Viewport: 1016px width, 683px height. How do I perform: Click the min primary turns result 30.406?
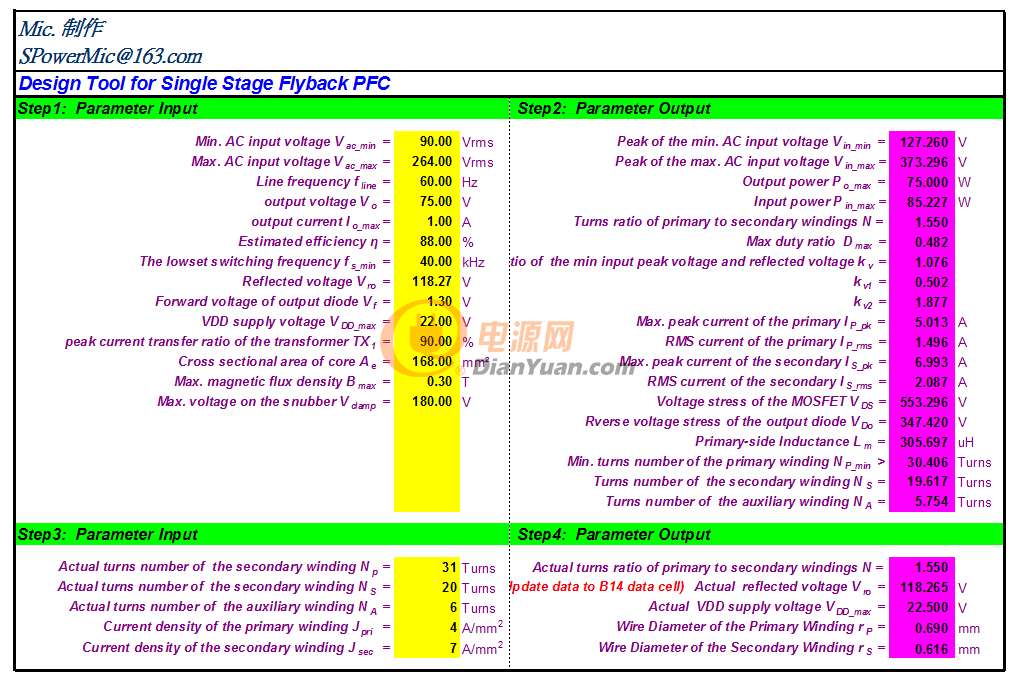pos(921,463)
